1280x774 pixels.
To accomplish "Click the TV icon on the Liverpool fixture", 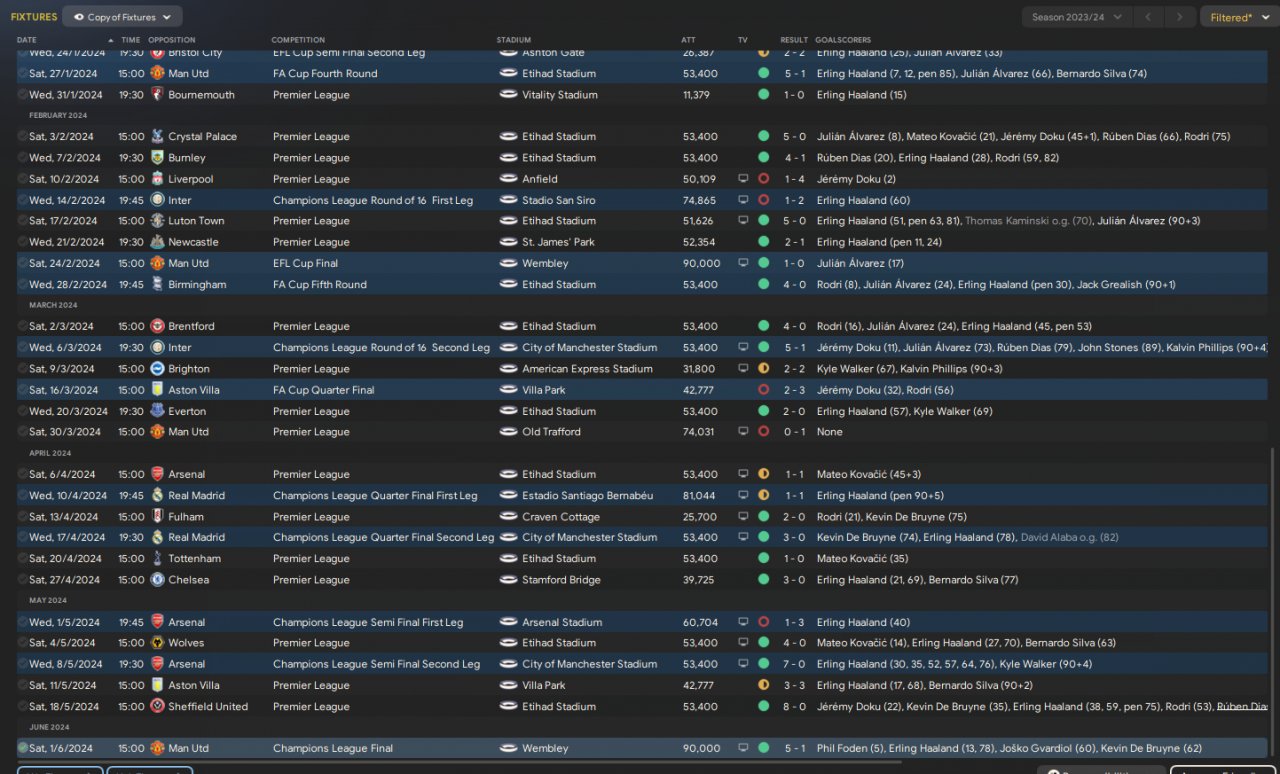I will (743, 179).
